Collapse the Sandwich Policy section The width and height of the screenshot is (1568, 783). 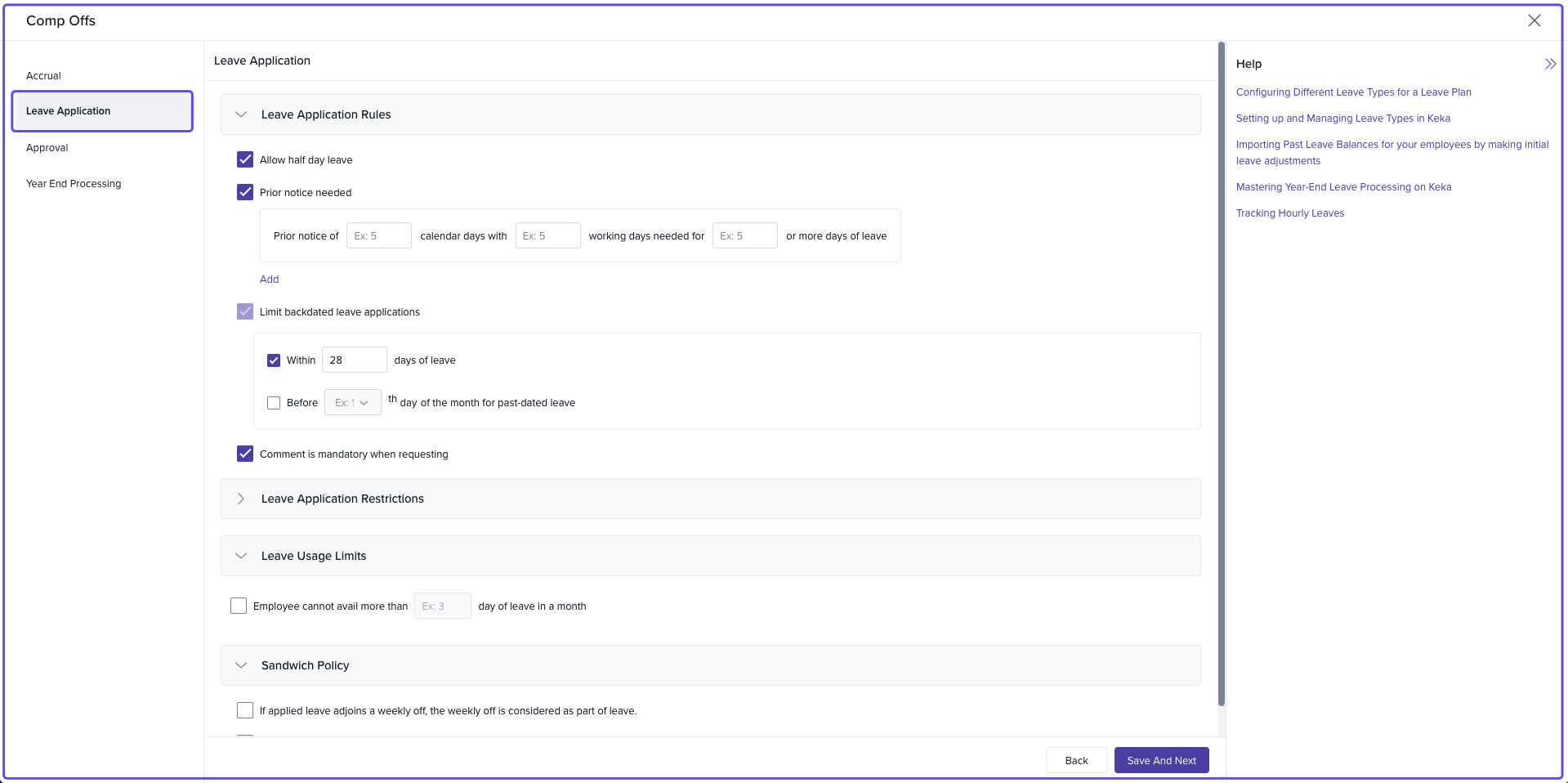pyautogui.click(x=241, y=665)
